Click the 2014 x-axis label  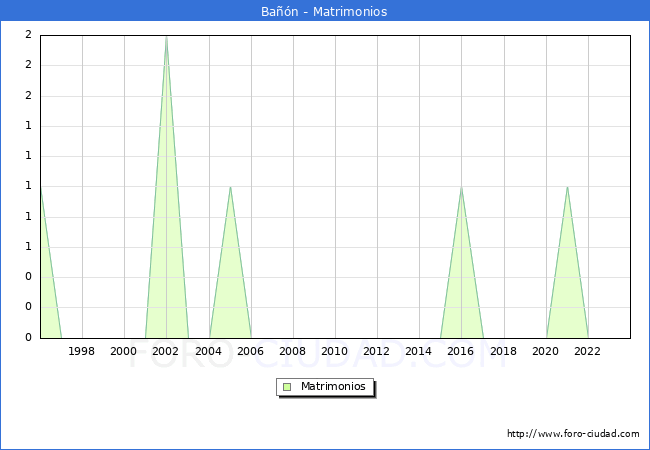(419, 351)
